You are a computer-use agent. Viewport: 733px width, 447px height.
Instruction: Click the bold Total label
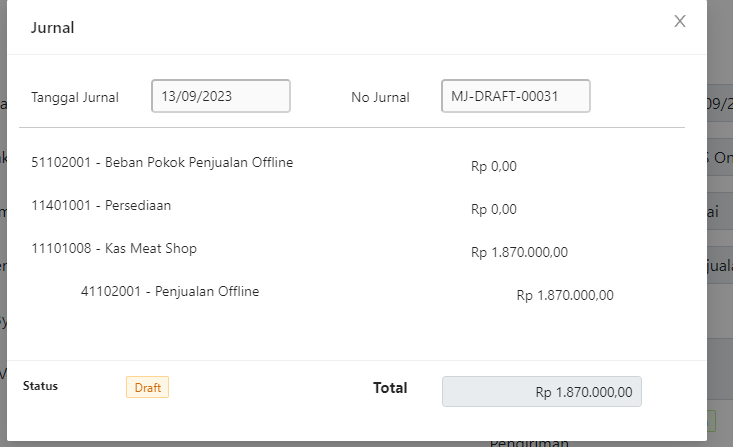click(x=390, y=388)
